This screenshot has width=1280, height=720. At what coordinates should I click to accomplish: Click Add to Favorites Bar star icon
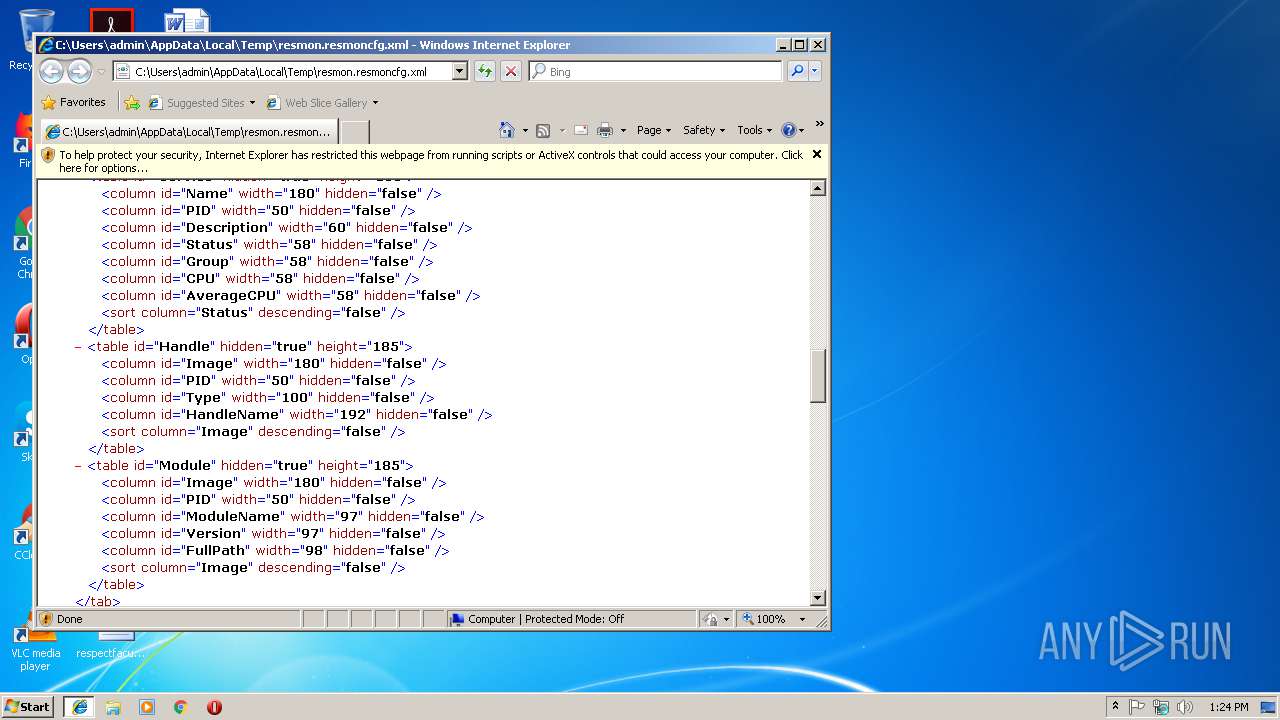132,102
